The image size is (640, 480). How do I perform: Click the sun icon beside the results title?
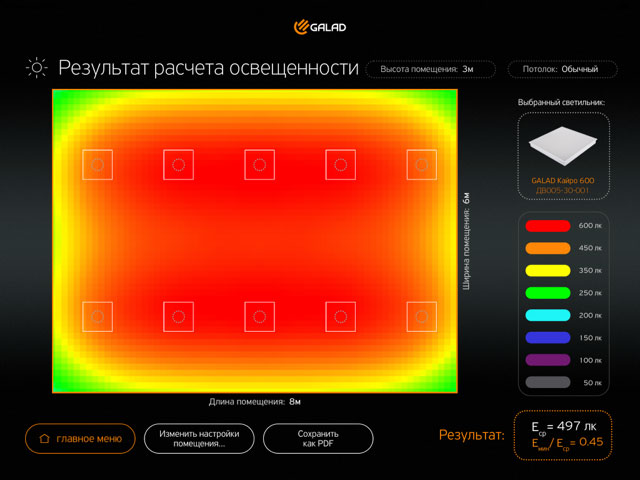[x=37, y=68]
